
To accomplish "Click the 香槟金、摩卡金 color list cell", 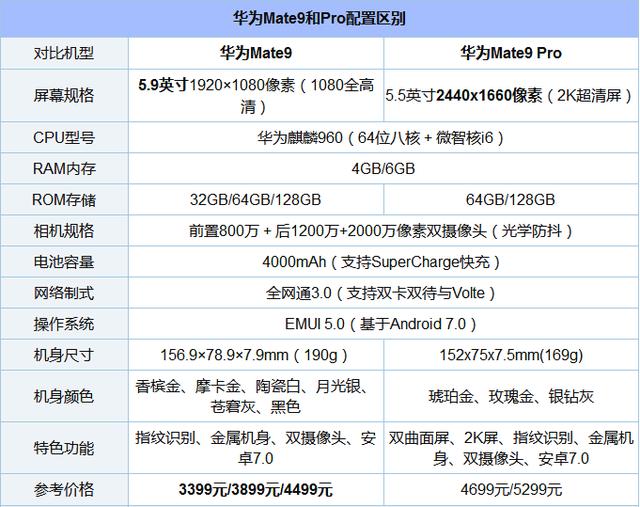I will pyautogui.click(x=256, y=396).
